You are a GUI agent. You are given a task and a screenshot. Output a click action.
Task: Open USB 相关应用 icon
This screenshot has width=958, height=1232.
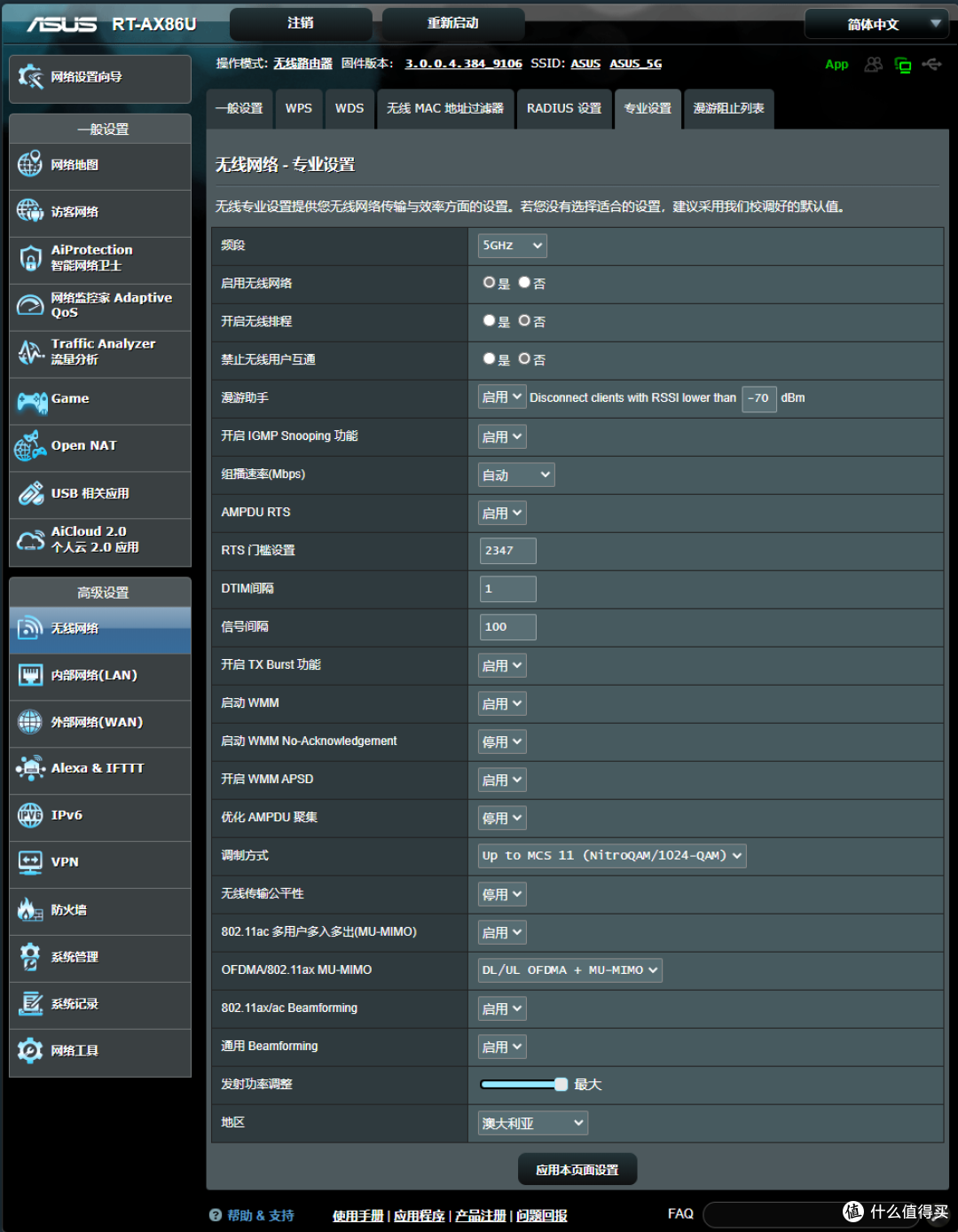pyautogui.click(x=30, y=493)
